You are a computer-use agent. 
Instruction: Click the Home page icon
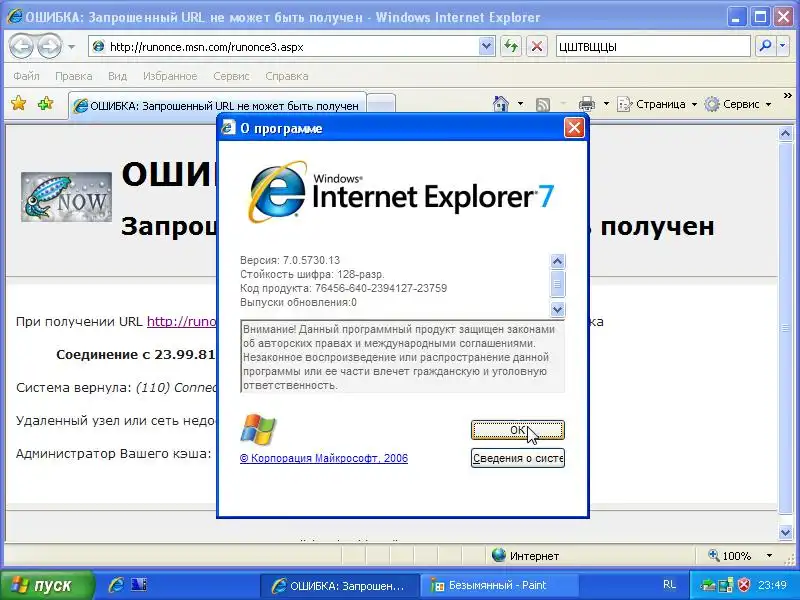[501, 104]
